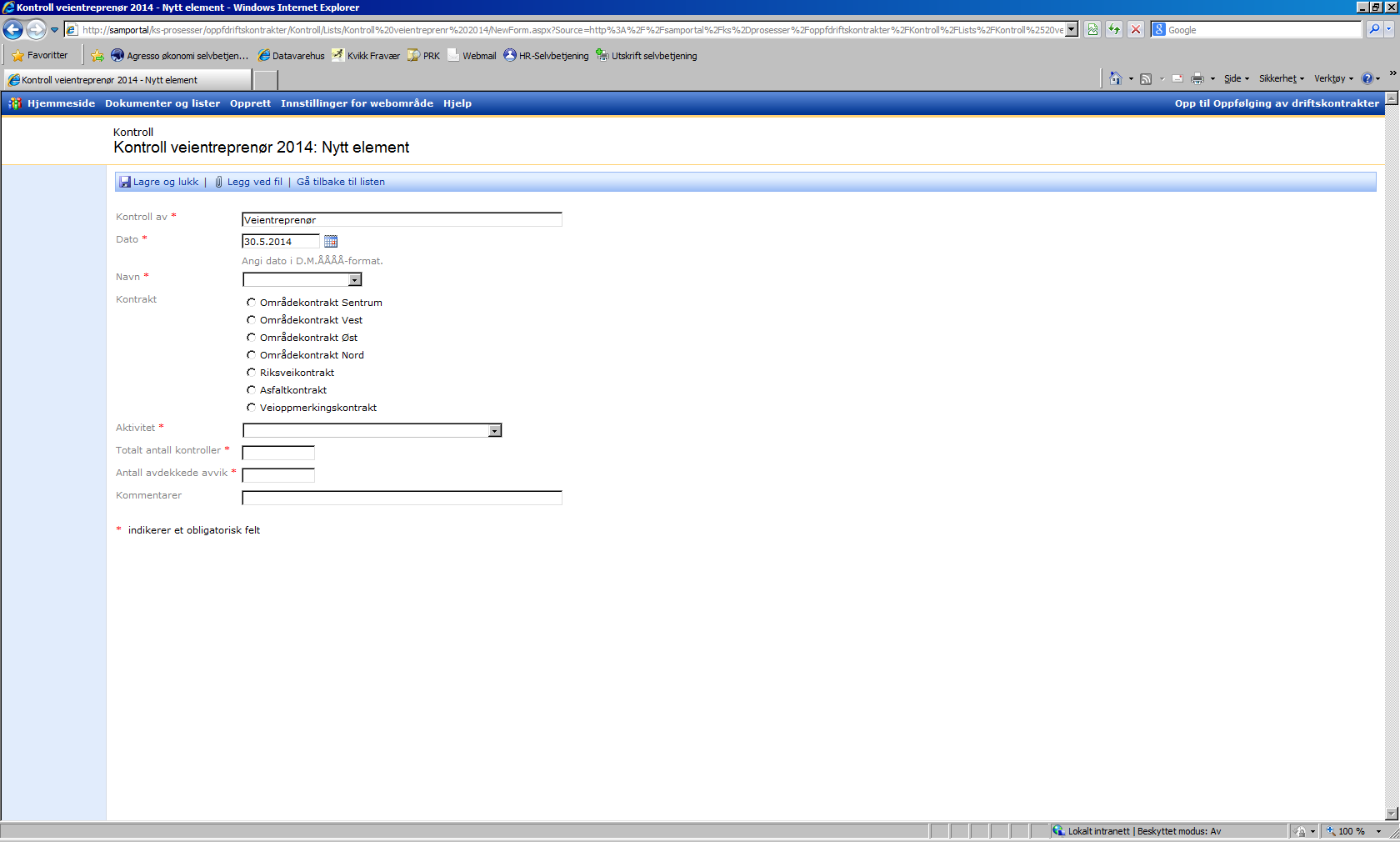Click Gå tilbake til listen link
Image resolution: width=1400 pixels, height=842 pixels.
(341, 182)
